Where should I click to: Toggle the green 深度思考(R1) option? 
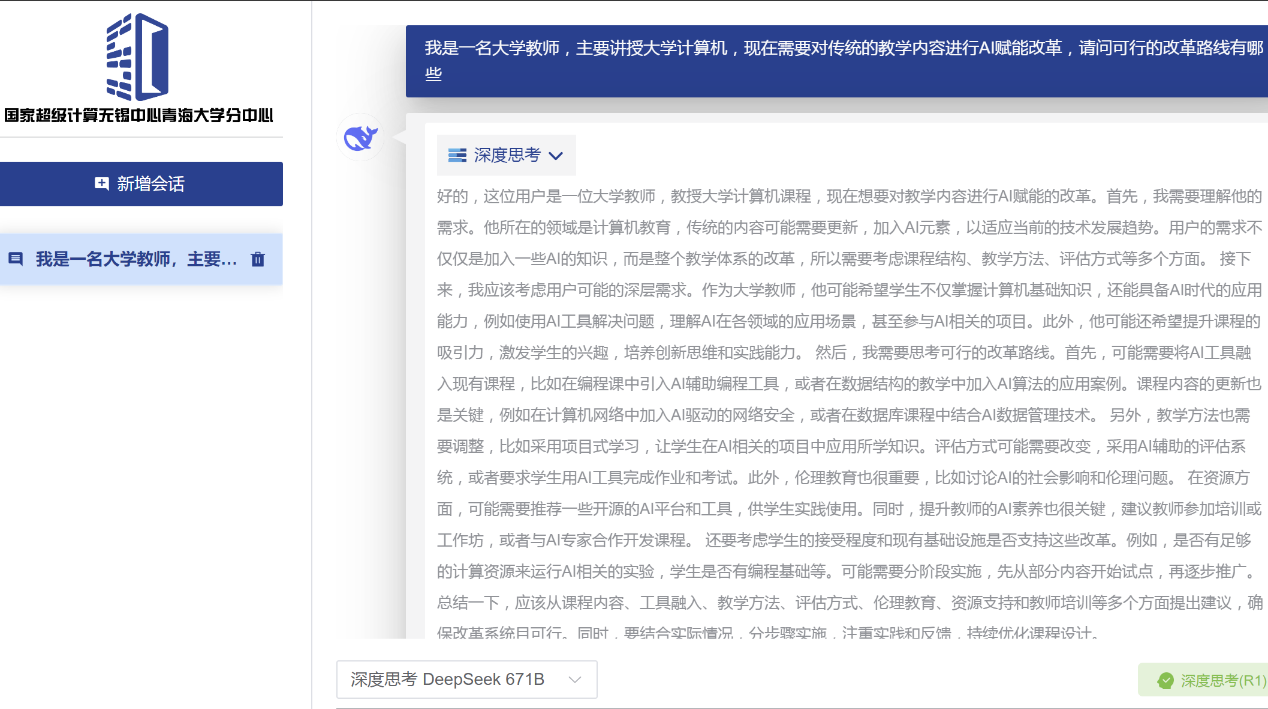[1203, 680]
